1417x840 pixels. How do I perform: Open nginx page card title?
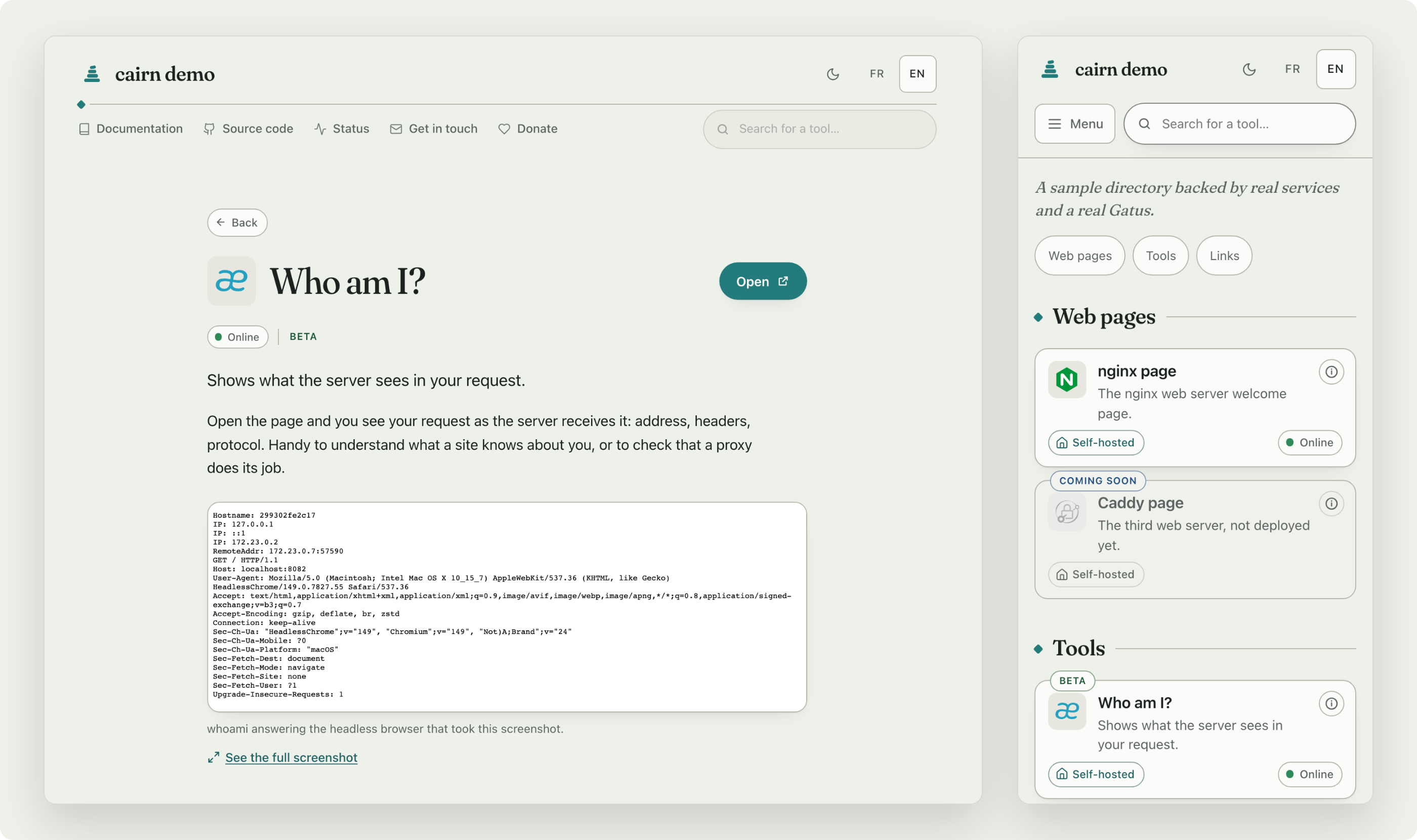[1136, 371]
